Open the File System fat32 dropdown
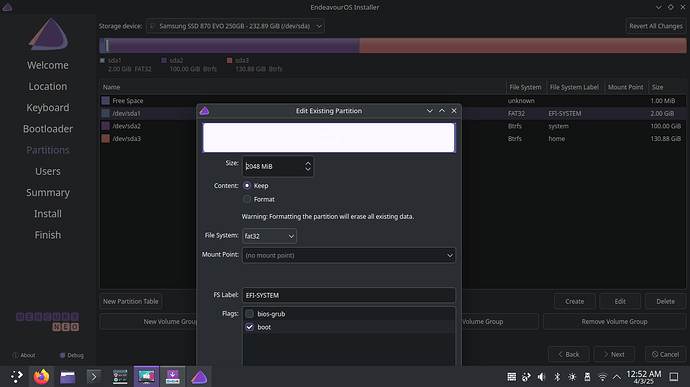This screenshot has width=690, height=387. coord(269,236)
